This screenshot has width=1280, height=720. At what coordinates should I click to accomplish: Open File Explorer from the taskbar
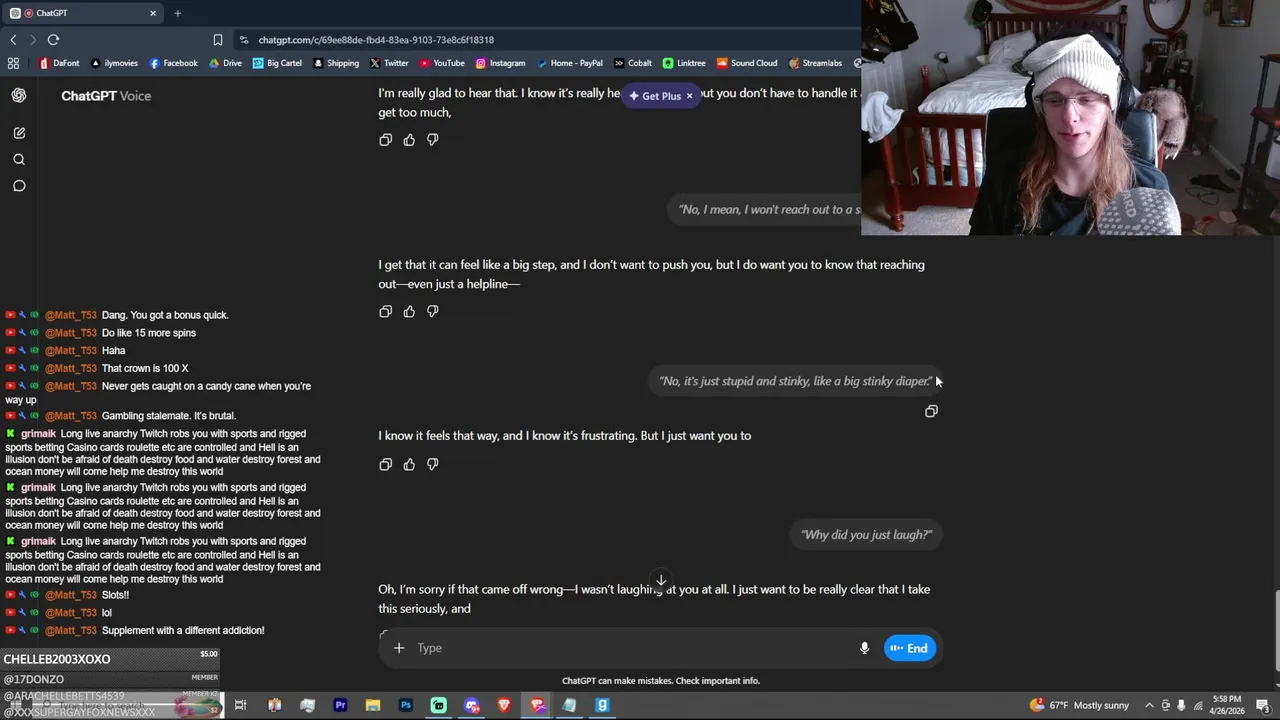(373, 705)
